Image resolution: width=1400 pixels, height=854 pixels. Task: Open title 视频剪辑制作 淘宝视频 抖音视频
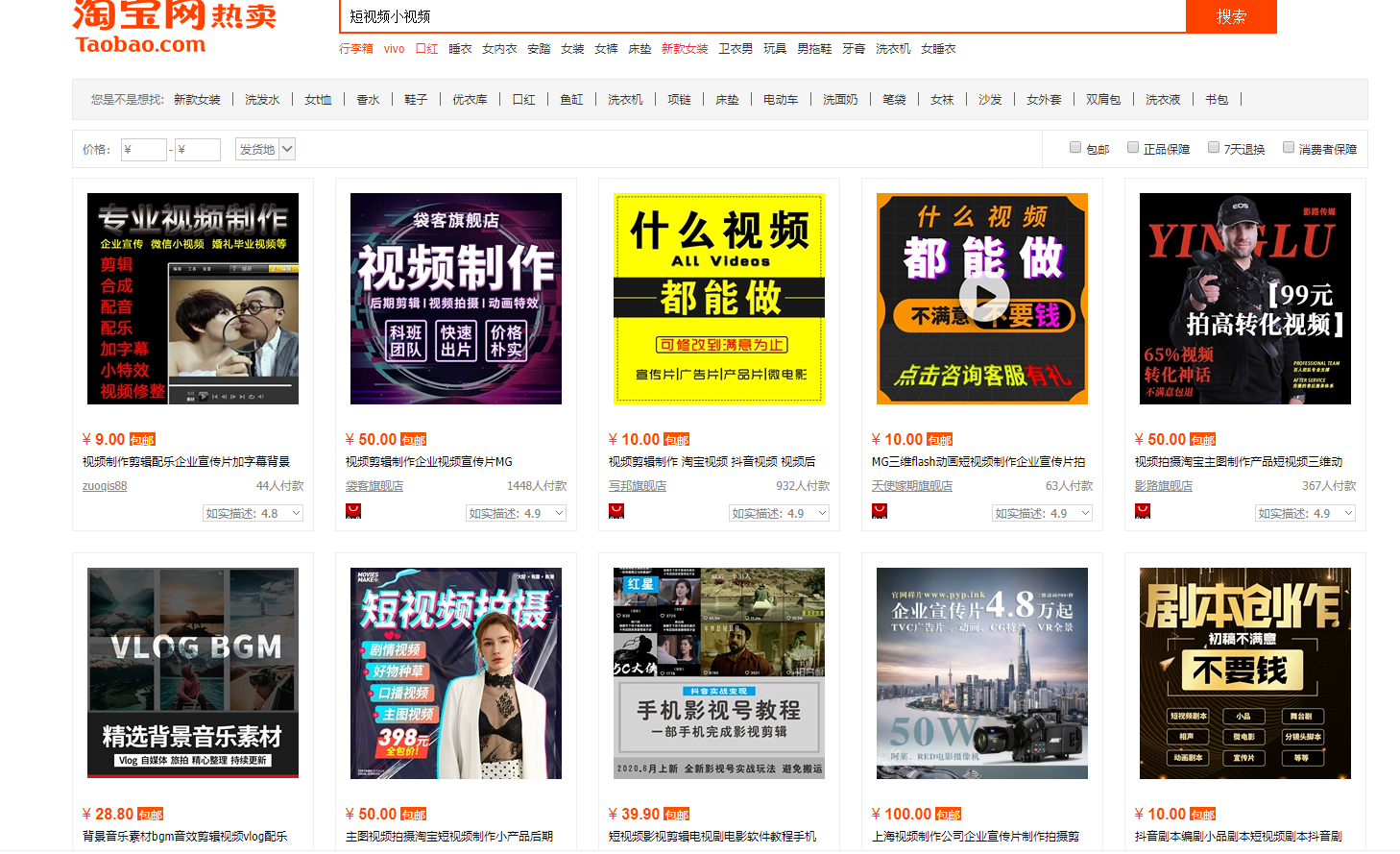(x=712, y=462)
